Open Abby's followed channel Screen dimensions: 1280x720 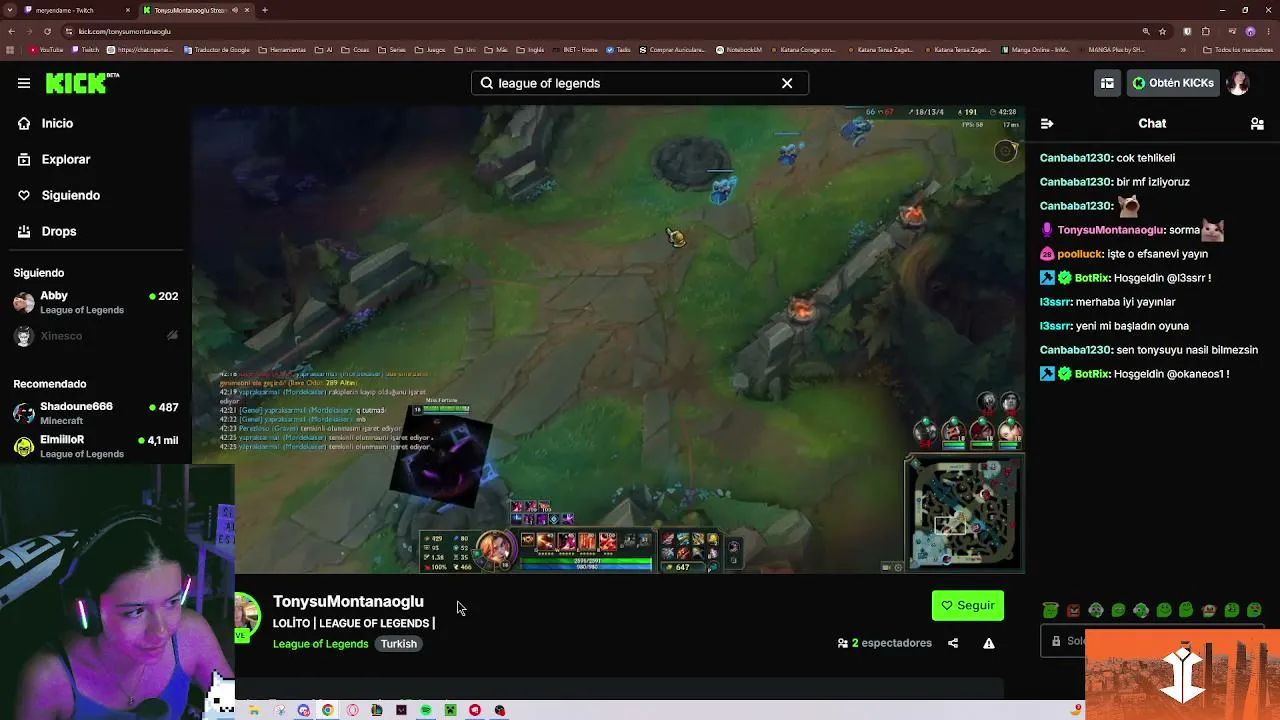tap(96, 302)
